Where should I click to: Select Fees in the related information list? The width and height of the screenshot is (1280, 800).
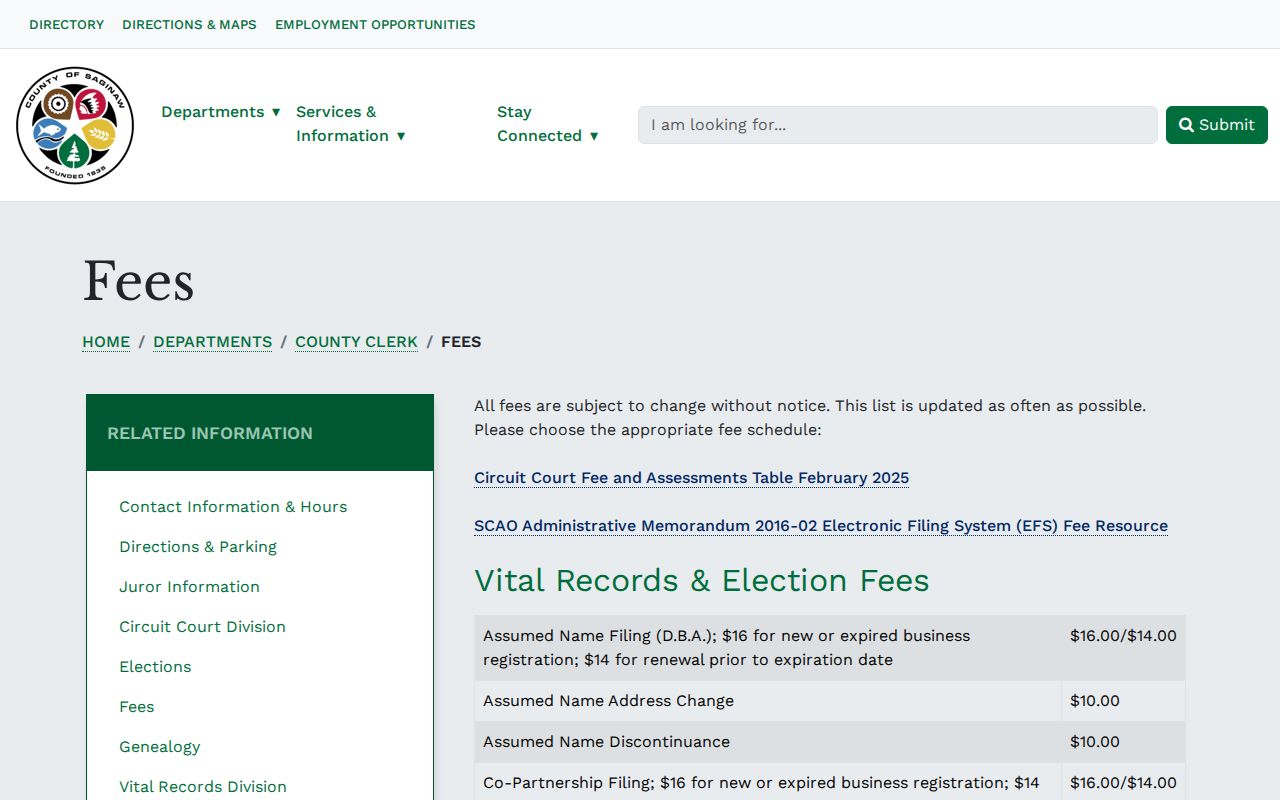137,707
